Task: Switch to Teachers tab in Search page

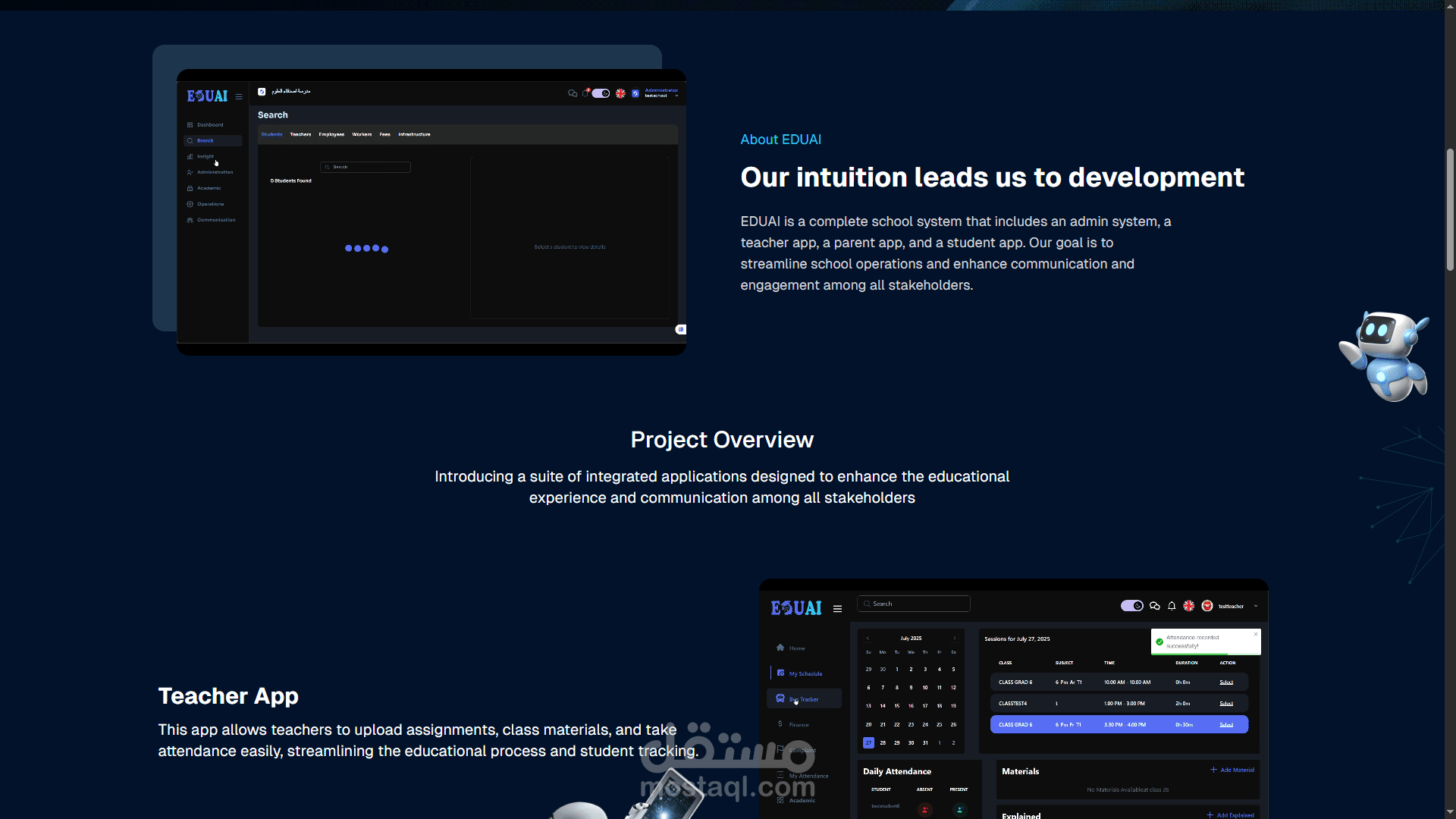Action: (x=300, y=134)
